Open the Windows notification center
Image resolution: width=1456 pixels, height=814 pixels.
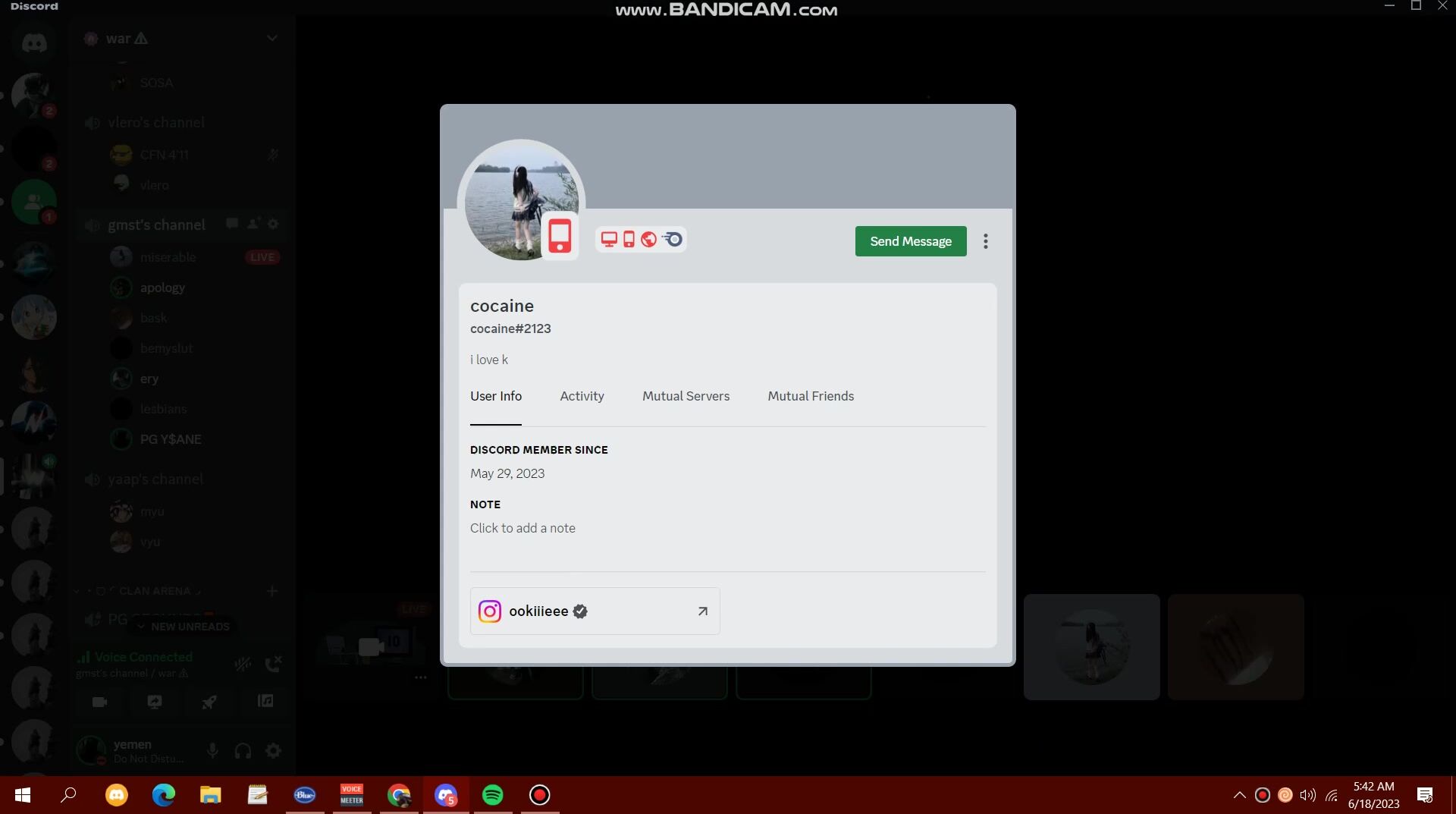tap(1425, 795)
